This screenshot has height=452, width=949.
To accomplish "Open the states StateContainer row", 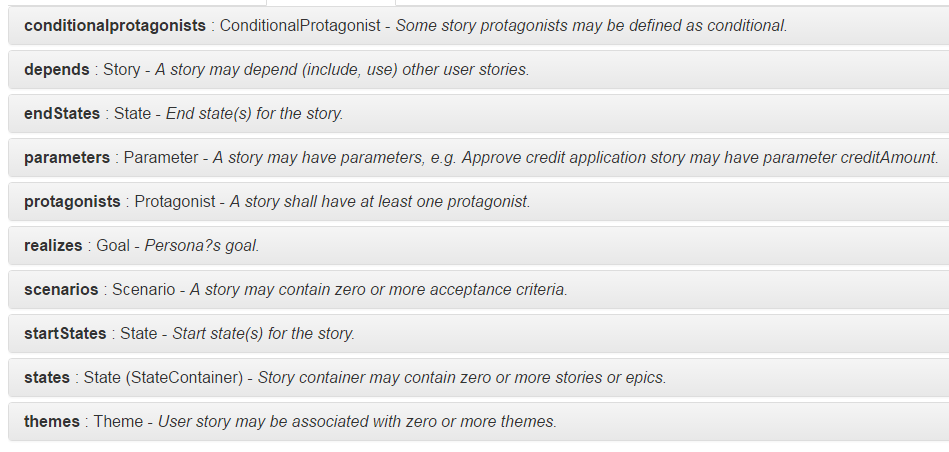I will [478, 378].
